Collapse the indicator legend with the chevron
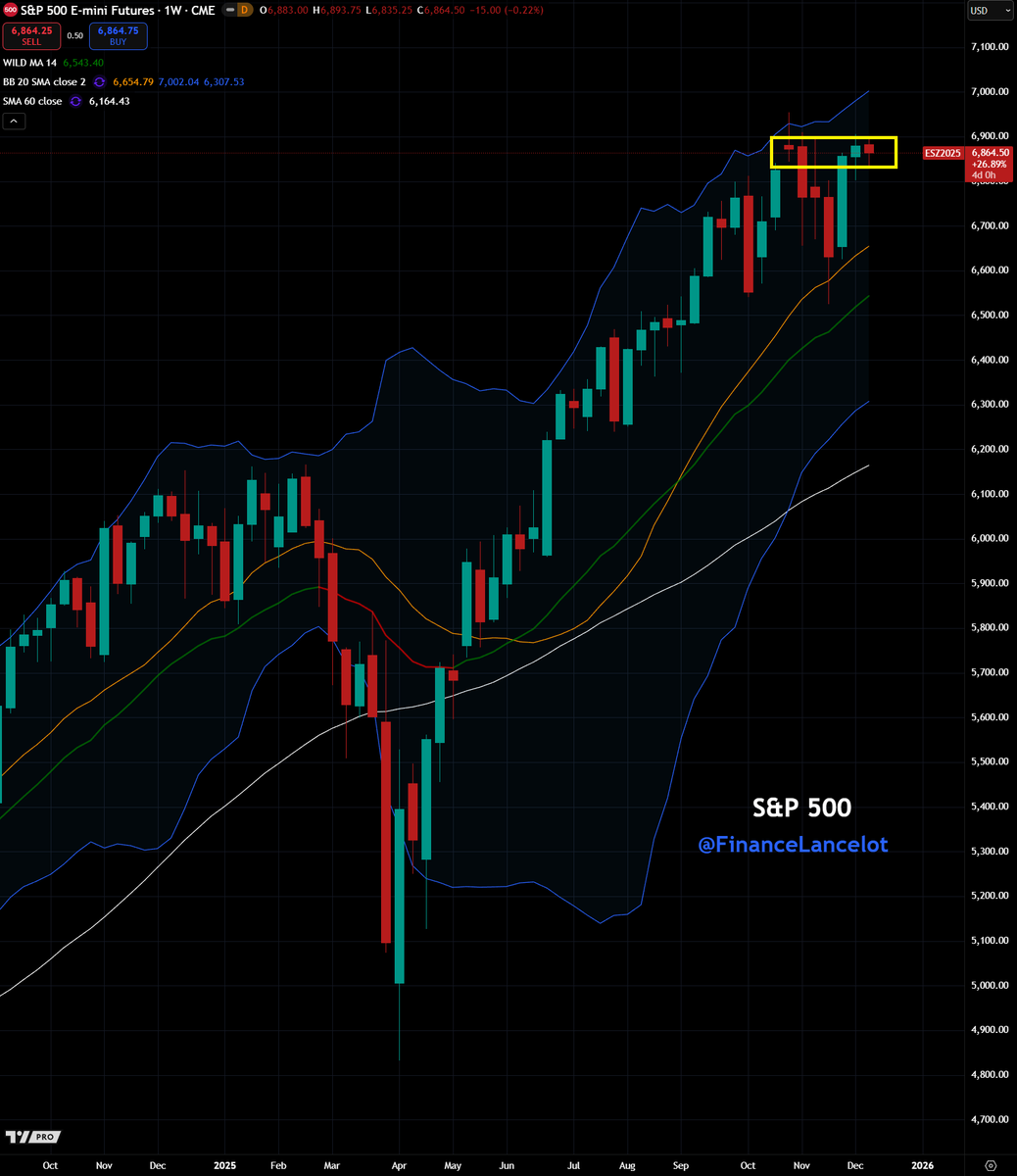Viewport: 1017px width, 1176px height. (x=15, y=122)
